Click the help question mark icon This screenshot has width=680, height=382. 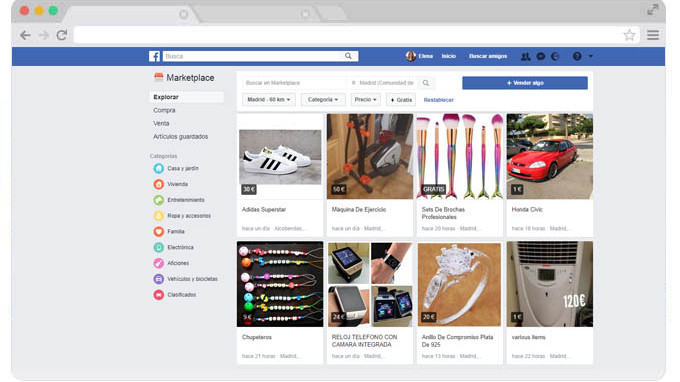coord(577,56)
